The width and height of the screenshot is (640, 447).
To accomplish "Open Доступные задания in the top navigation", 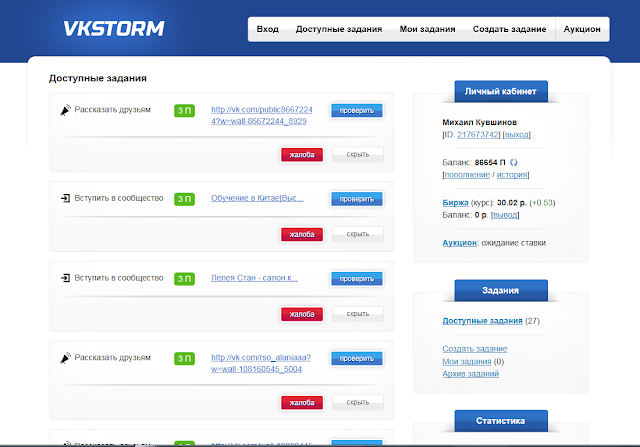I will (339, 29).
